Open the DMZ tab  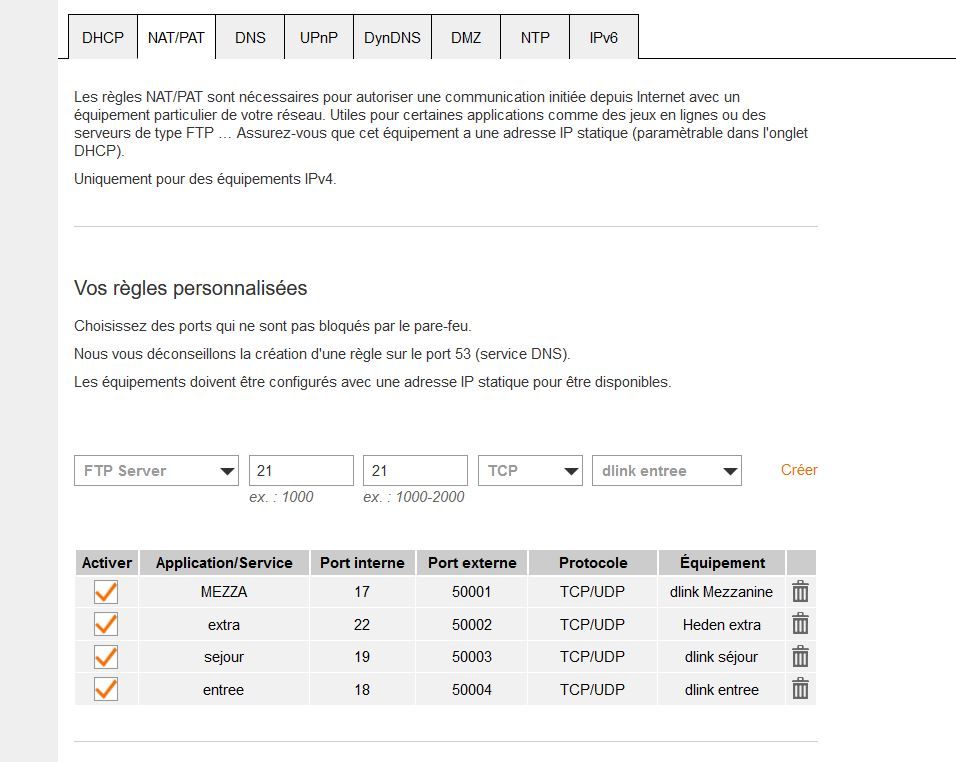click(466, 38)
